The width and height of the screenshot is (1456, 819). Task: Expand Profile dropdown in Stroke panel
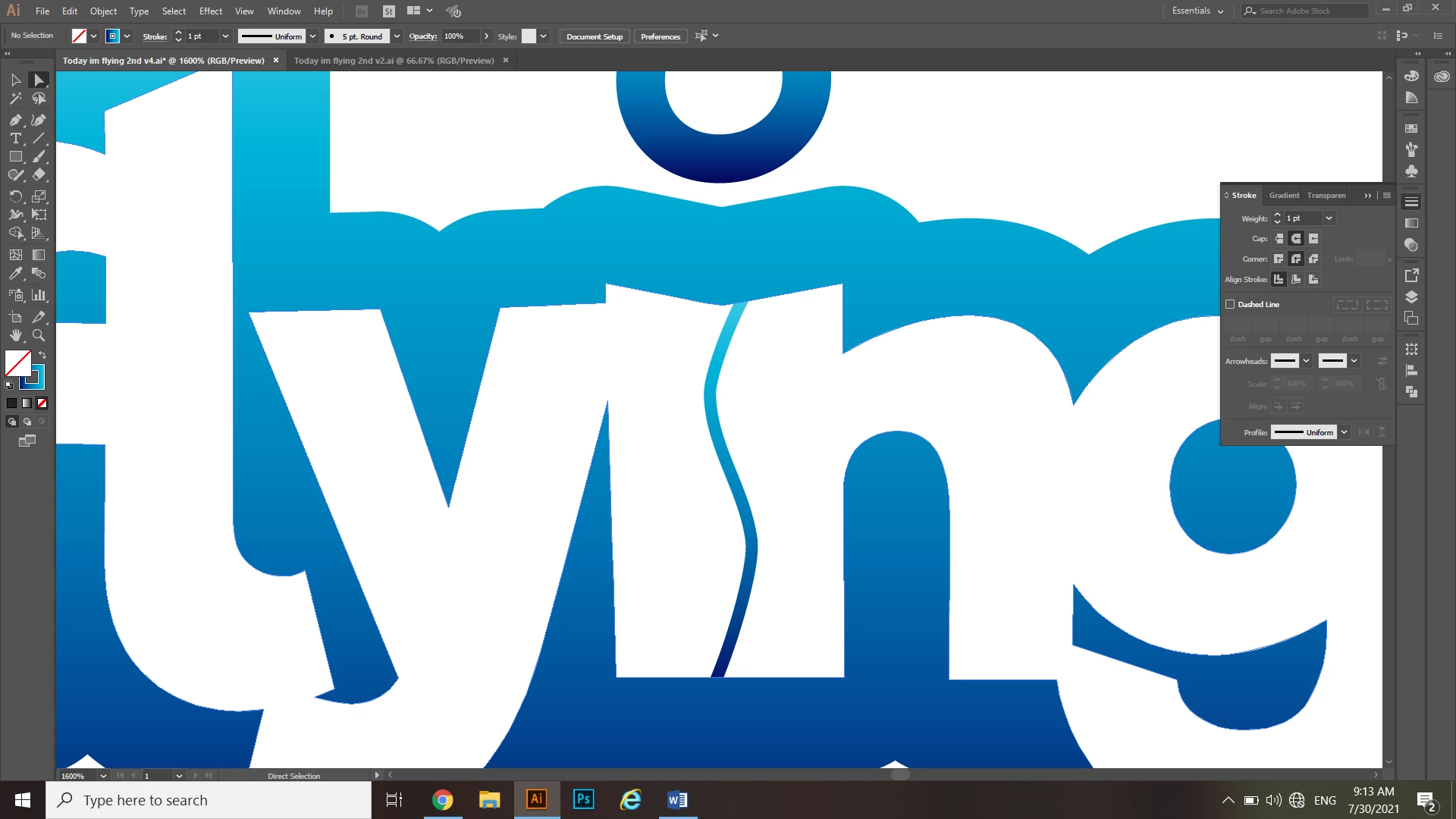click(x=1344, y=432)
